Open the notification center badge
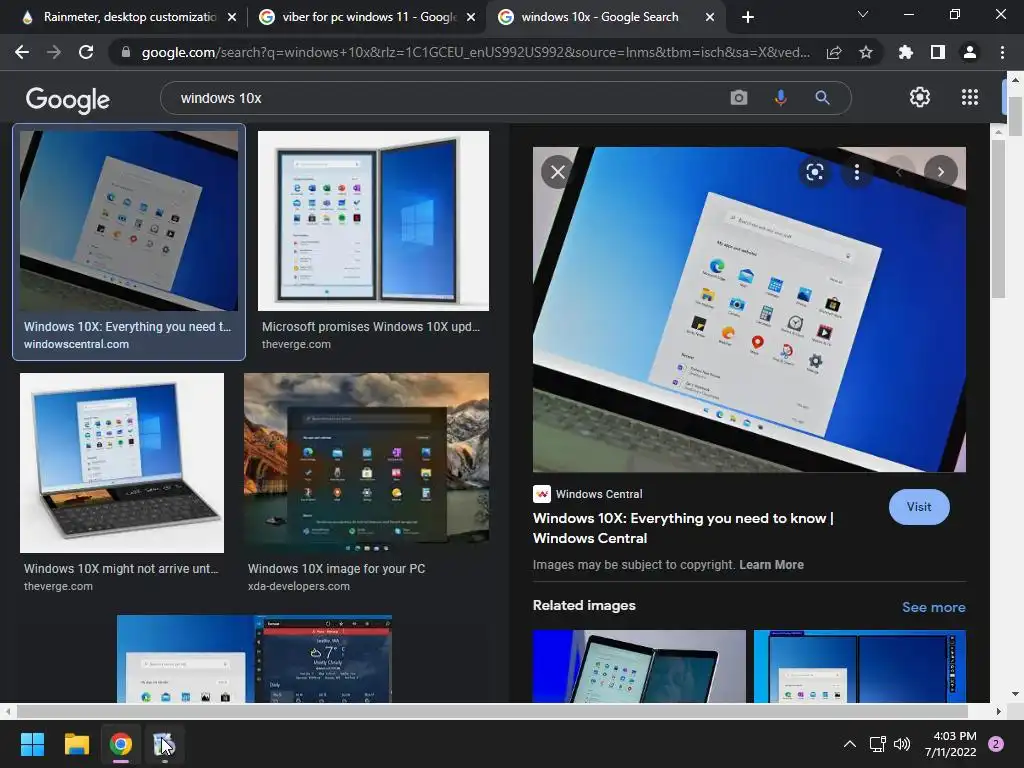The height and width of the screenshot is (768, 1024). click(996, 744)
